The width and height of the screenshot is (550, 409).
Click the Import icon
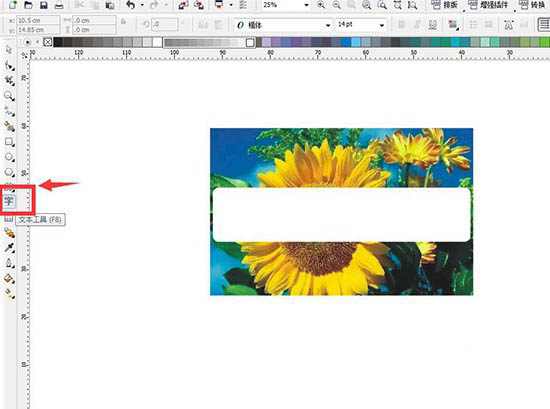[x=183, y=5]
